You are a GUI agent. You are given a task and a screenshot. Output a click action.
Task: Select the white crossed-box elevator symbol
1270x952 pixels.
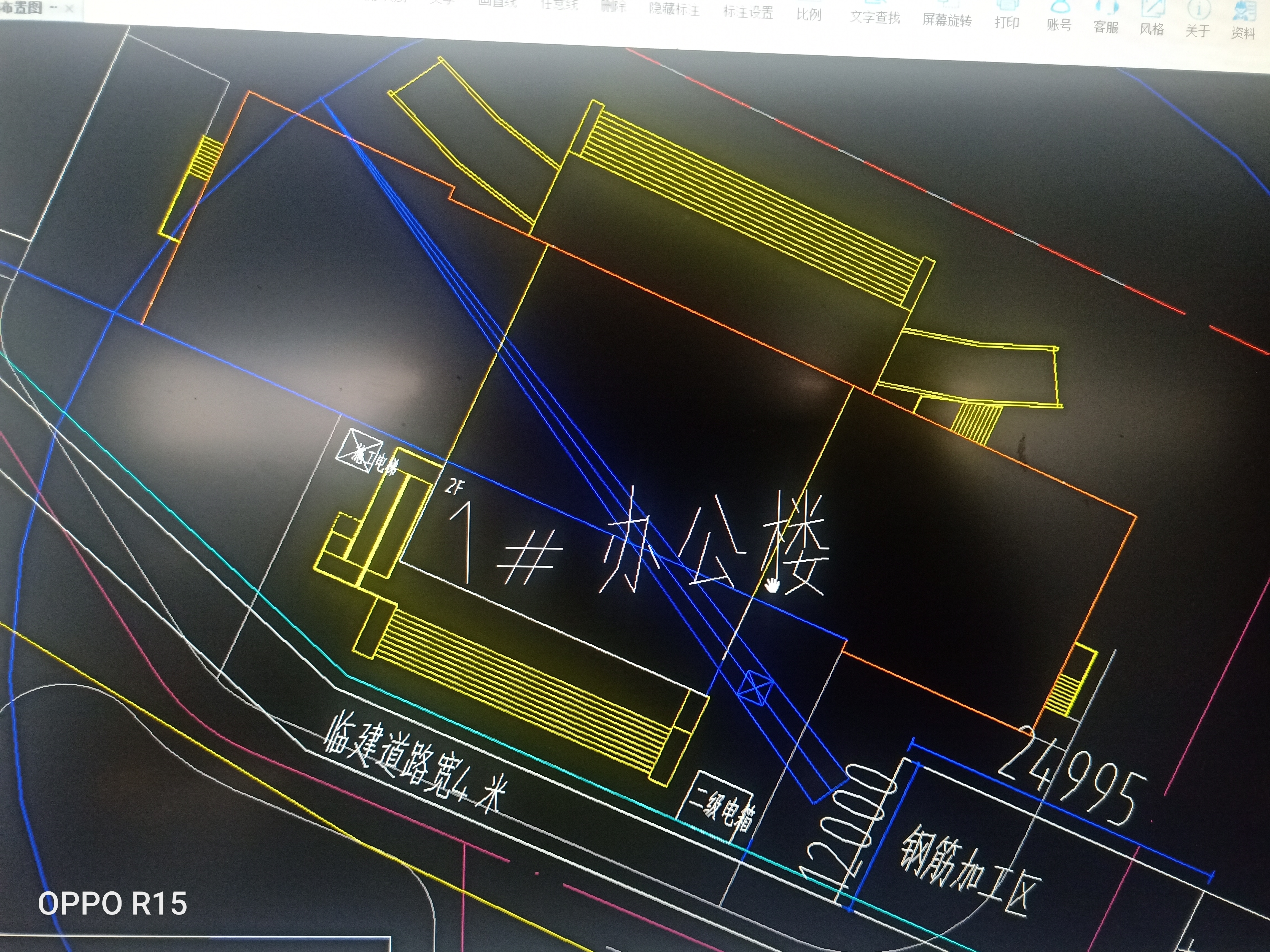pyautogui.click(x=359, y=451)
